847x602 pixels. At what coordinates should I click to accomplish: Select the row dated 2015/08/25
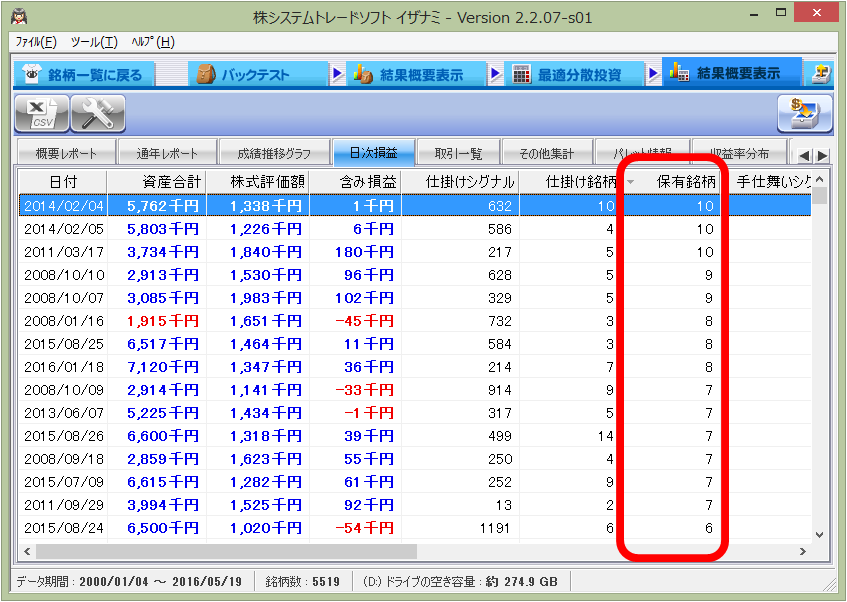[x=415, y=344]
